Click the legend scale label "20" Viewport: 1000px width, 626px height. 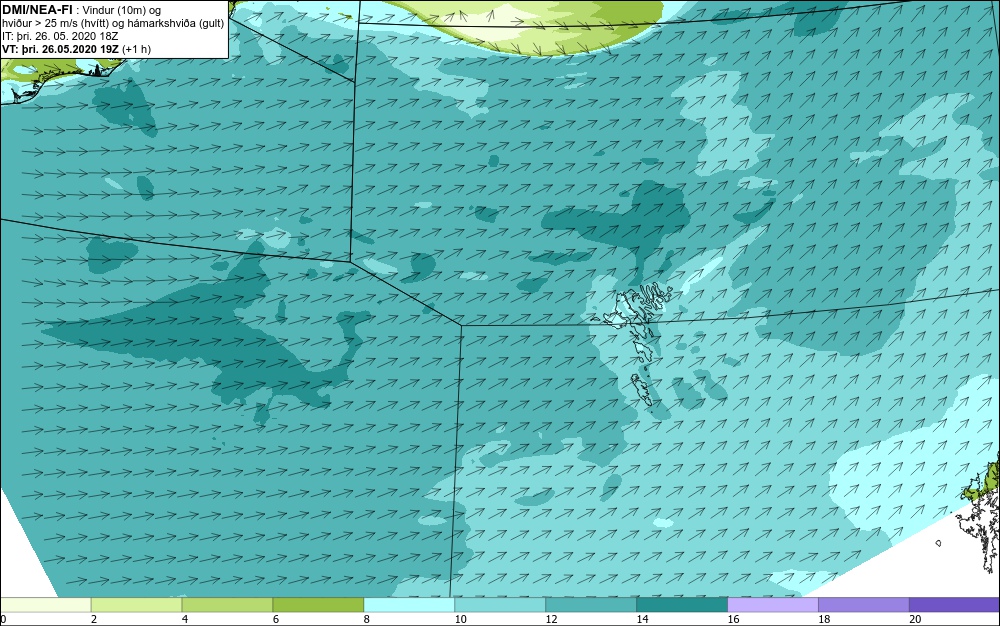pos(915,619)
